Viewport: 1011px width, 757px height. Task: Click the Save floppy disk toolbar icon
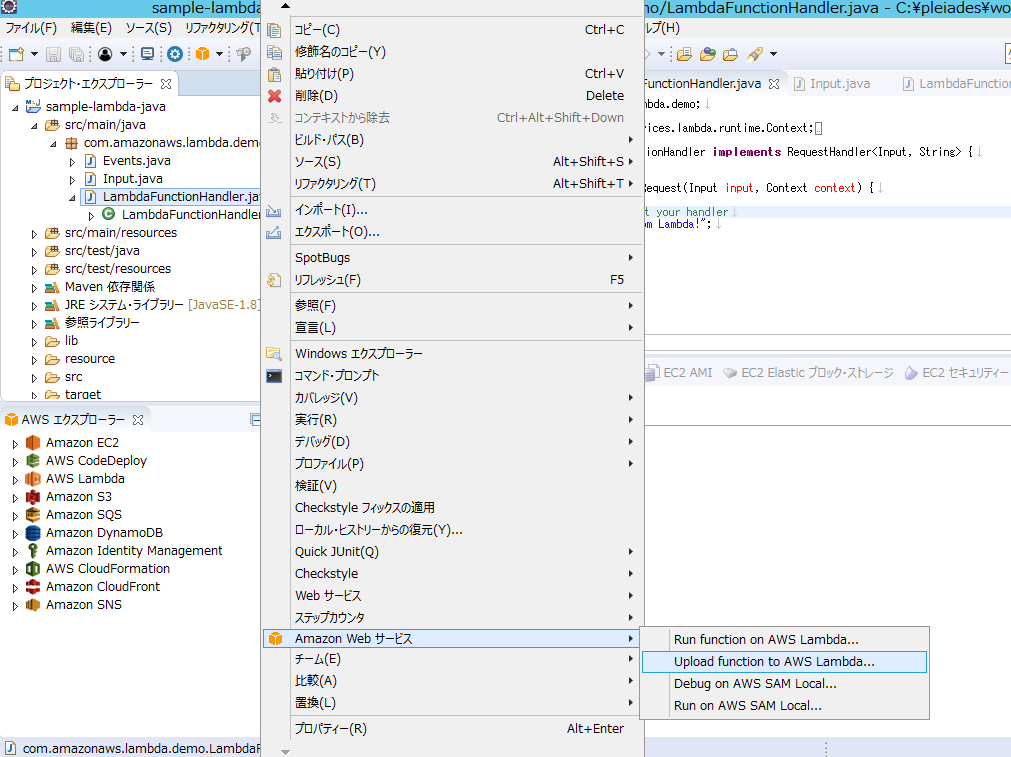54,54
